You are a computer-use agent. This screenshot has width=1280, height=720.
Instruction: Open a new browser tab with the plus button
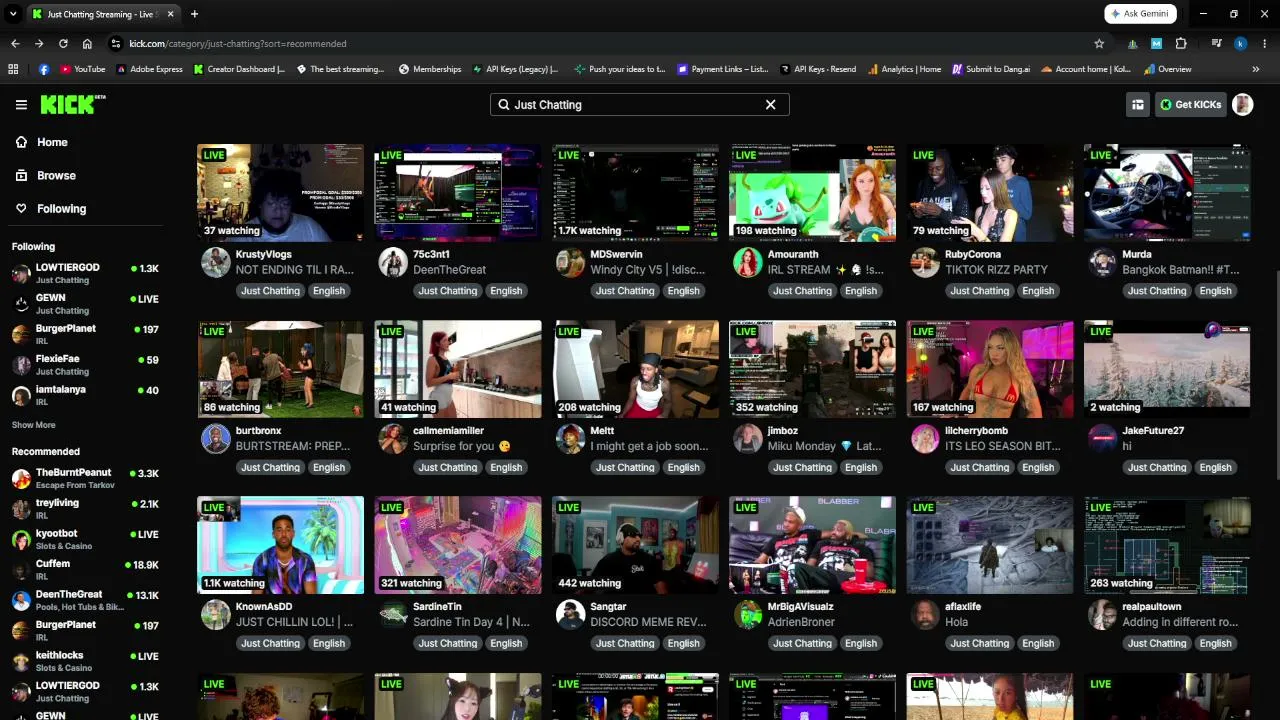194,14
